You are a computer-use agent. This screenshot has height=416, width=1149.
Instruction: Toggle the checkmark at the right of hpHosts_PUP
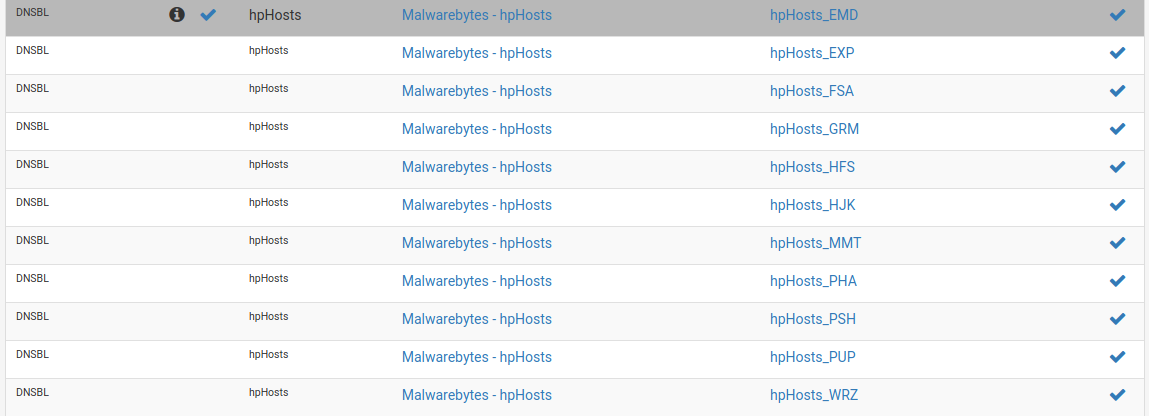[x=1117, y=357]
